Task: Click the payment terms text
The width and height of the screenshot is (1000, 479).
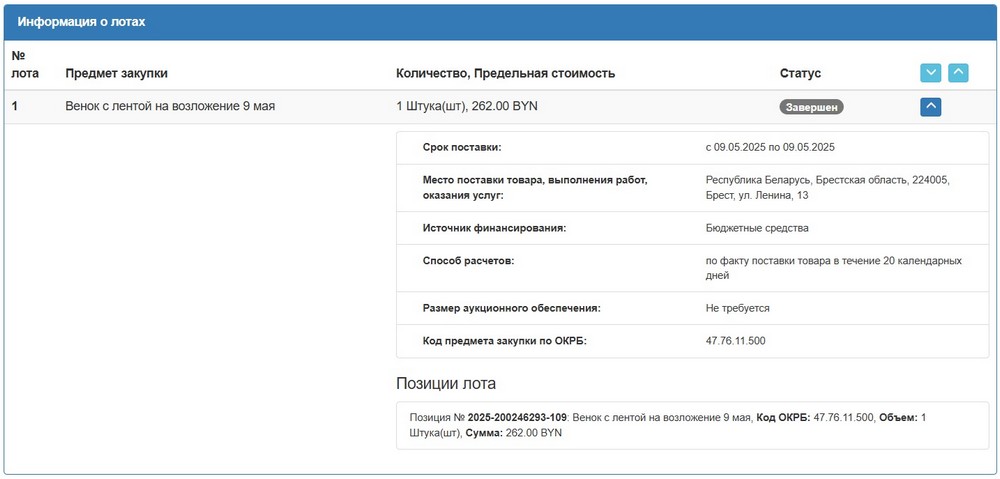Action: pyautogui.click(x=833, y=268)
